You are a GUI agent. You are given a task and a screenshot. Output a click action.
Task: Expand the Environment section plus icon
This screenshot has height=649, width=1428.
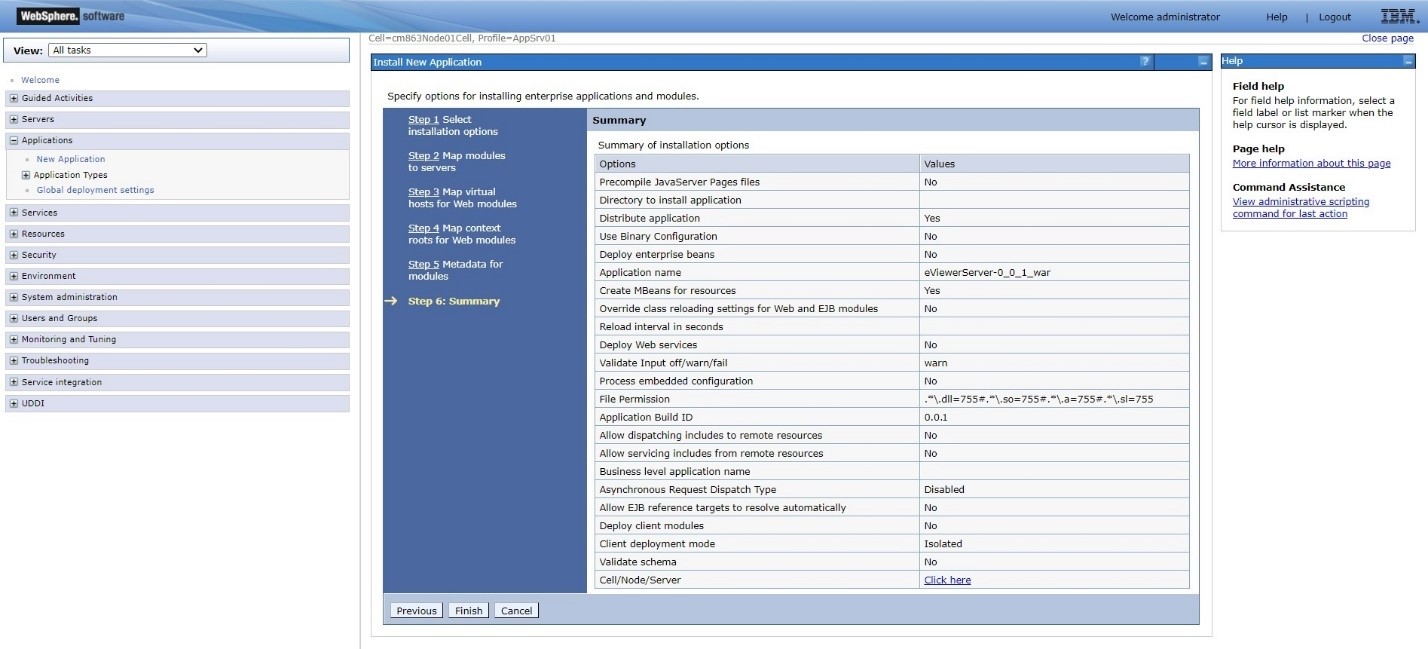(x=13, y=276)
